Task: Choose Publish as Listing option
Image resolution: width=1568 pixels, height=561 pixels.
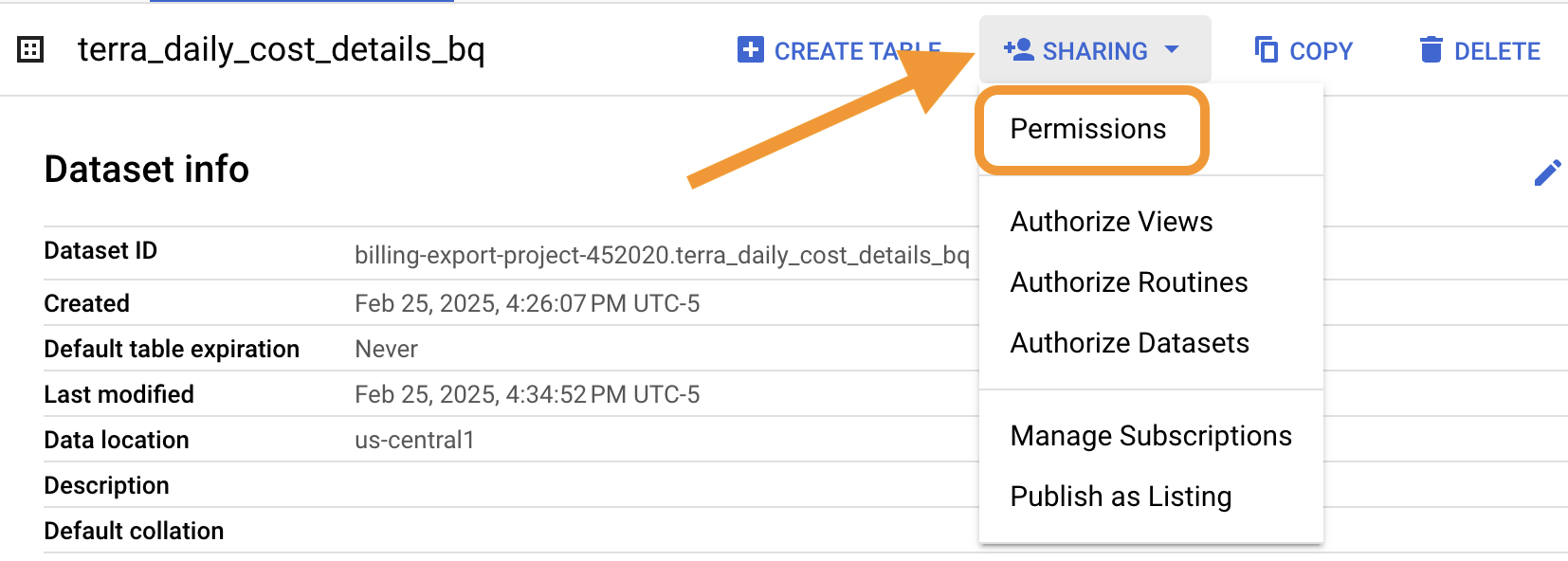Action: pyautogui.click(x=1121, y=497)
